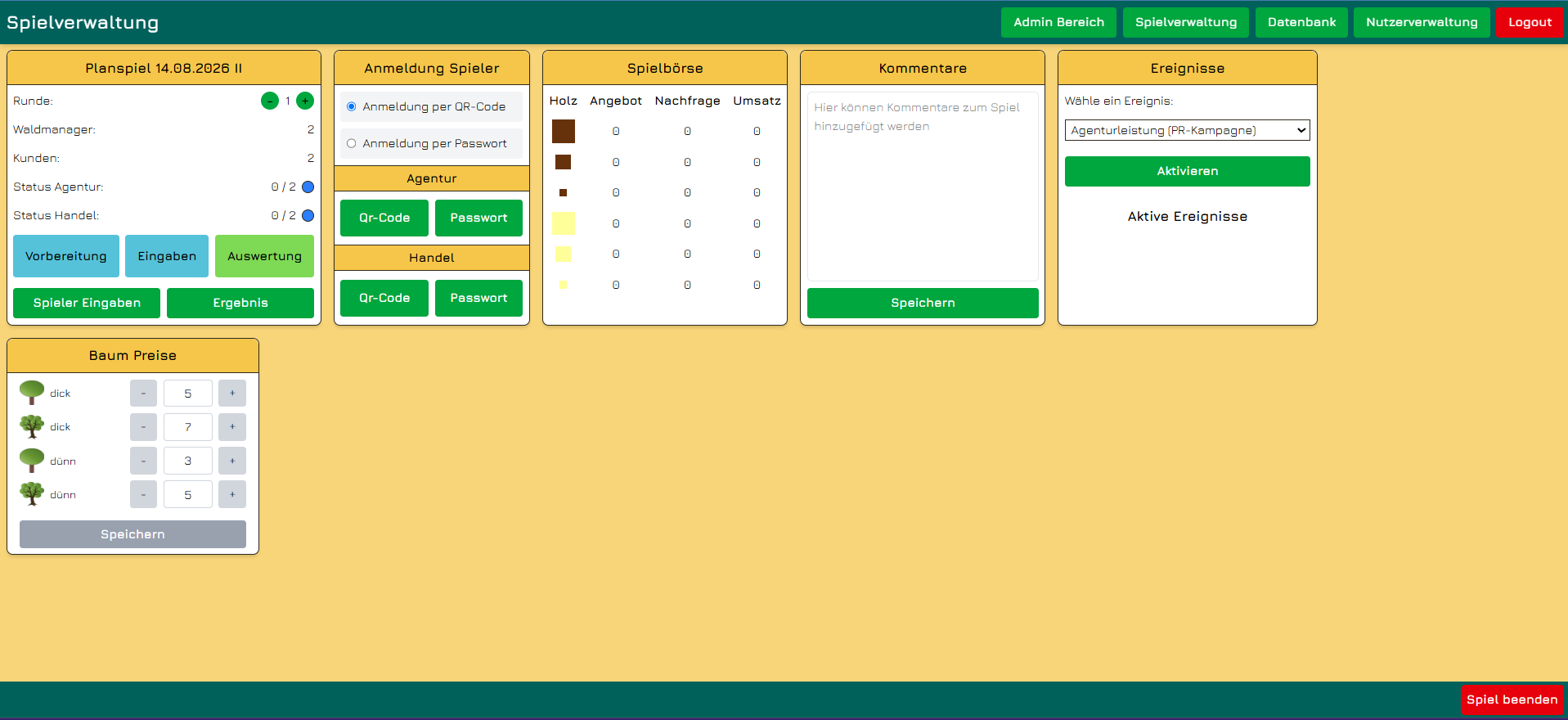Select Anmeldung per QR-Code option
Screen dimensions: 1568x720
352,106
